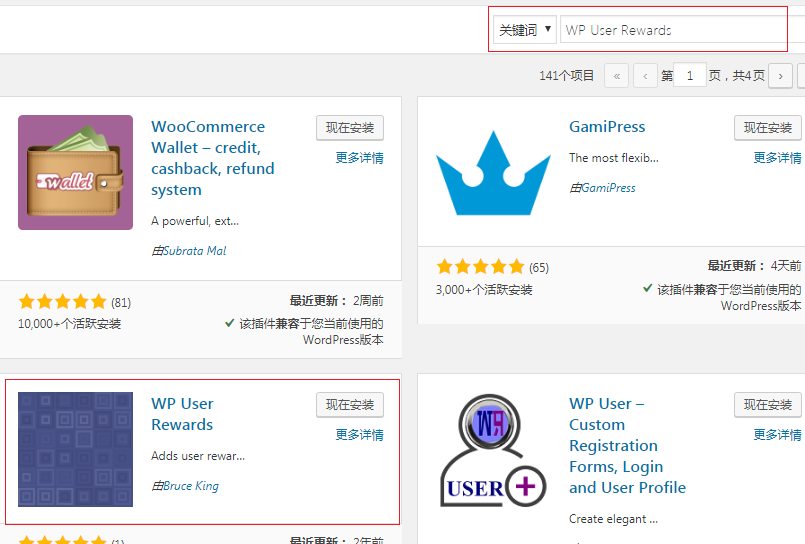Focus the WP User Rewards search field
This screenshot has height=544, width=805.
(682, 30)
